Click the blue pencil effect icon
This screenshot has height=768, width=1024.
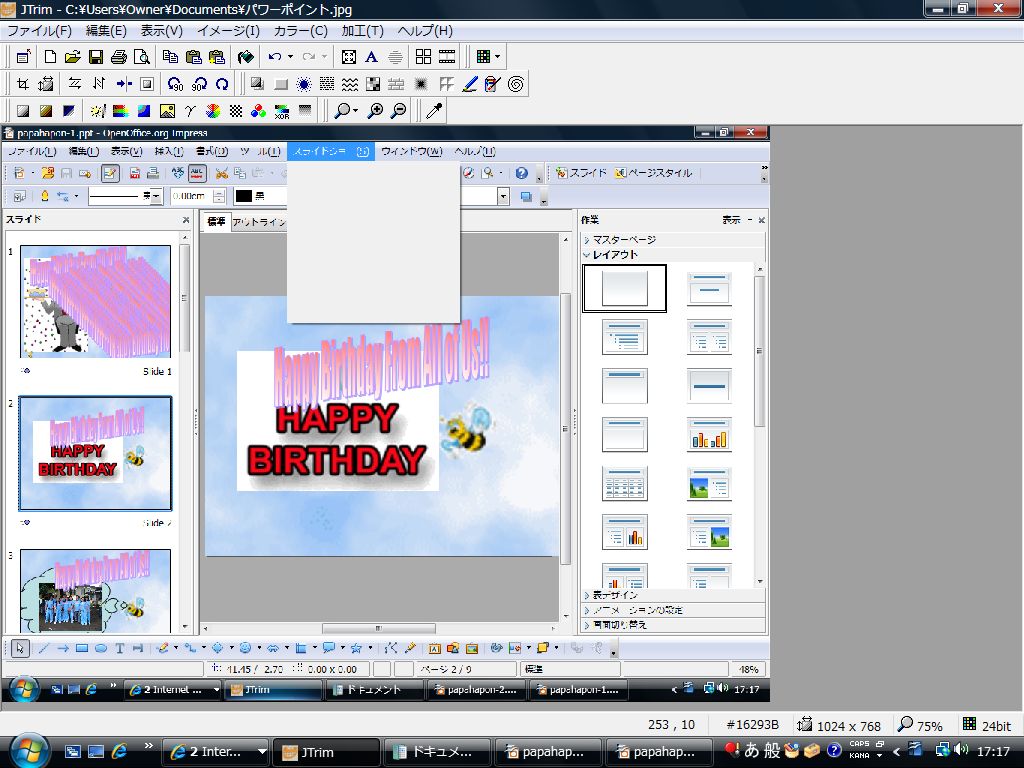point(470,84)
